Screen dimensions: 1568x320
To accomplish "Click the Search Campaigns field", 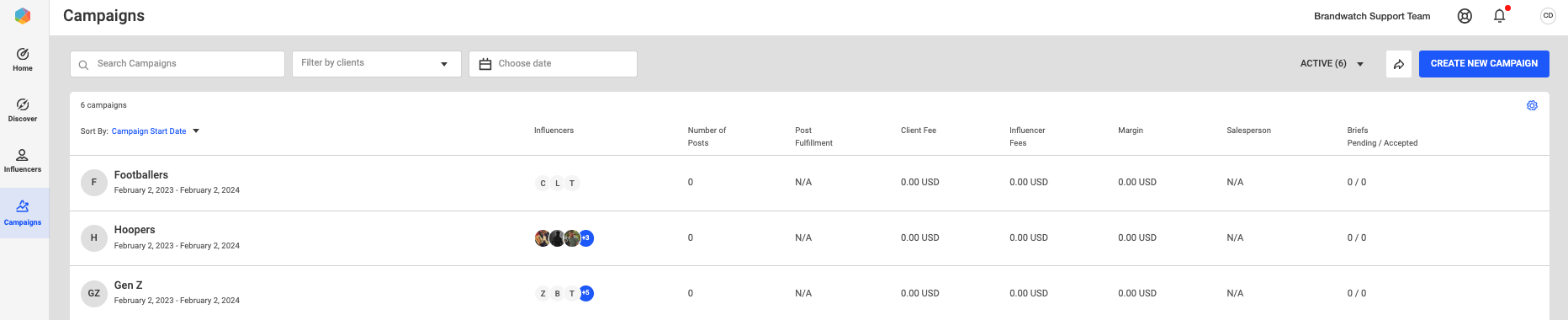I will click(177, 64).
